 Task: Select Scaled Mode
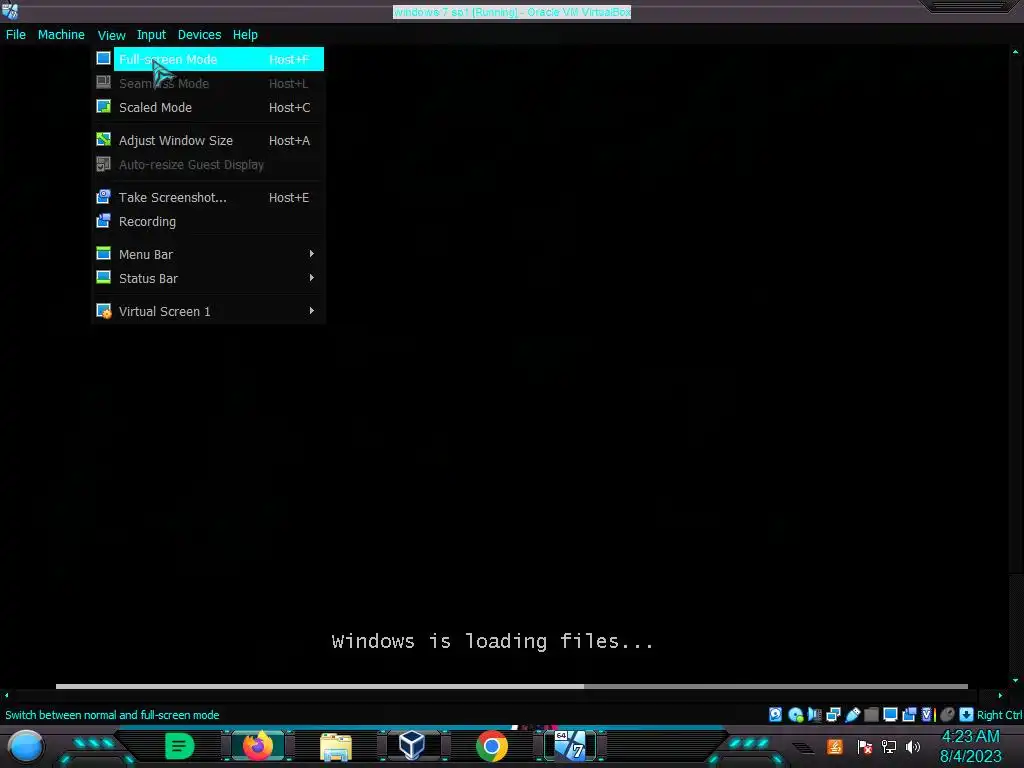(x=209, y=107)
